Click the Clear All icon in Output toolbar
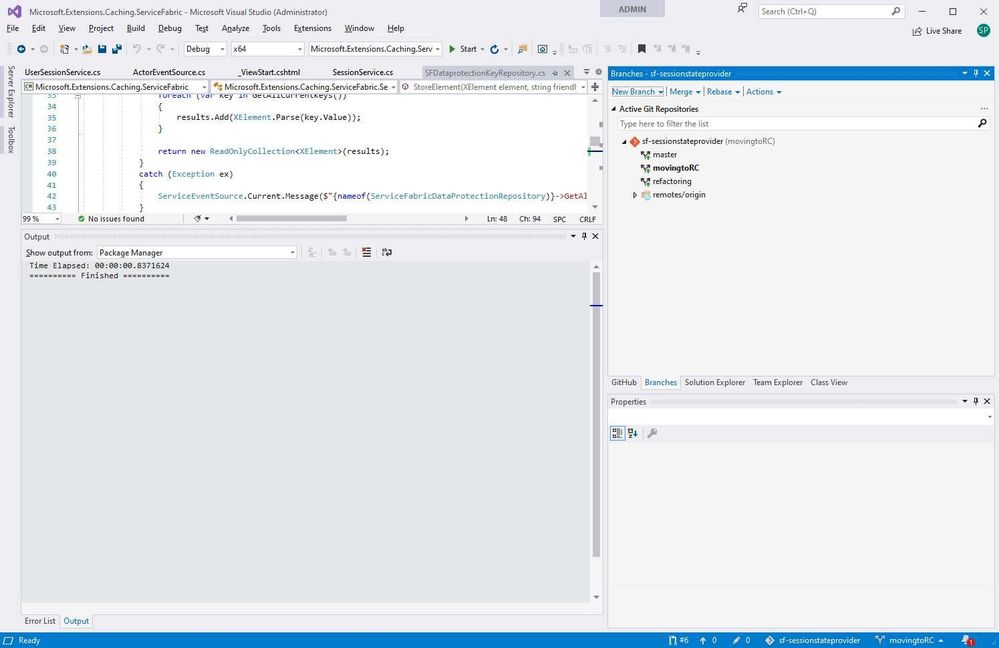999x648 pixels. 366,252
